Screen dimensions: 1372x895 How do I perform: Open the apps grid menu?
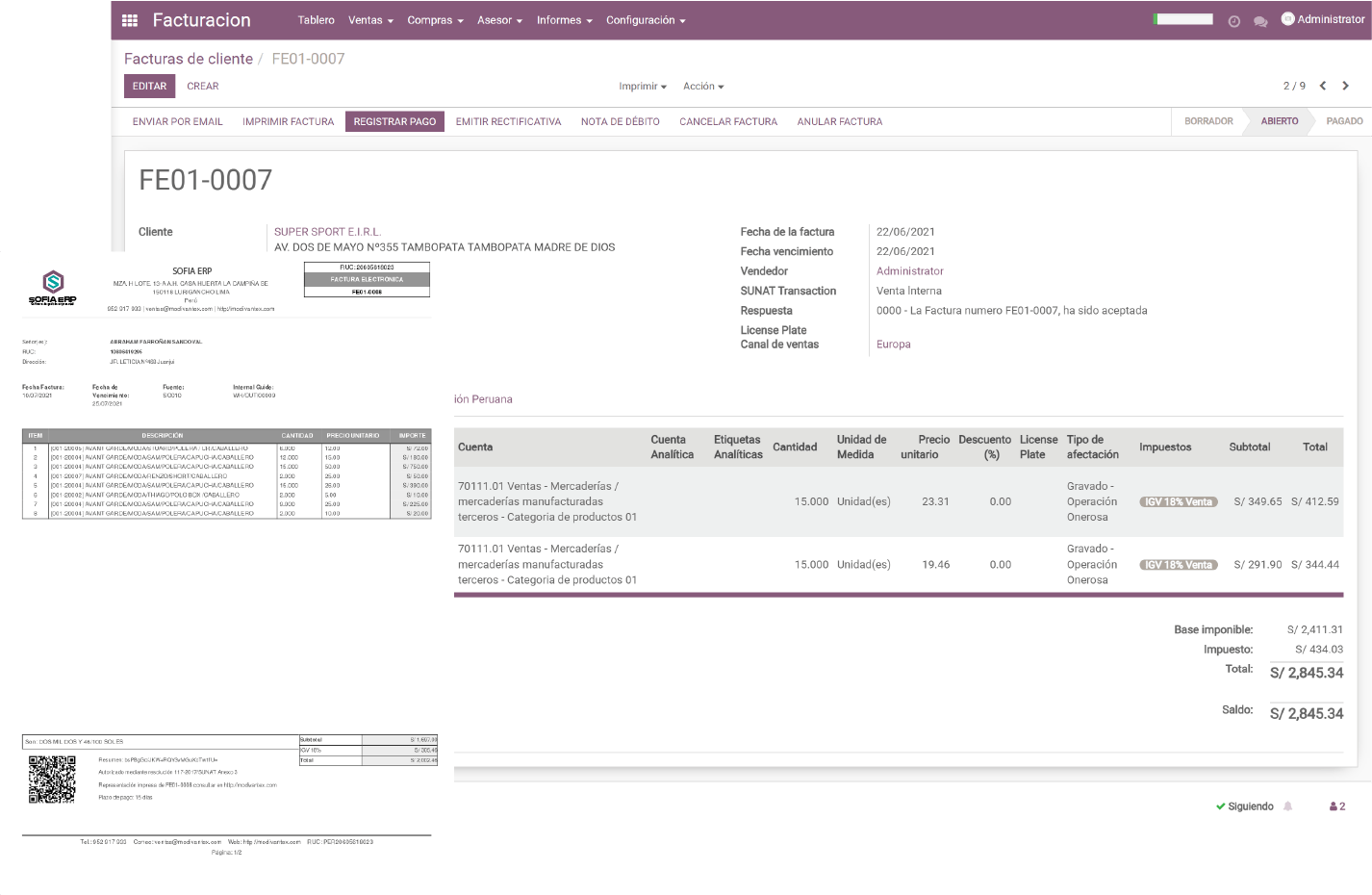[129, 19]
